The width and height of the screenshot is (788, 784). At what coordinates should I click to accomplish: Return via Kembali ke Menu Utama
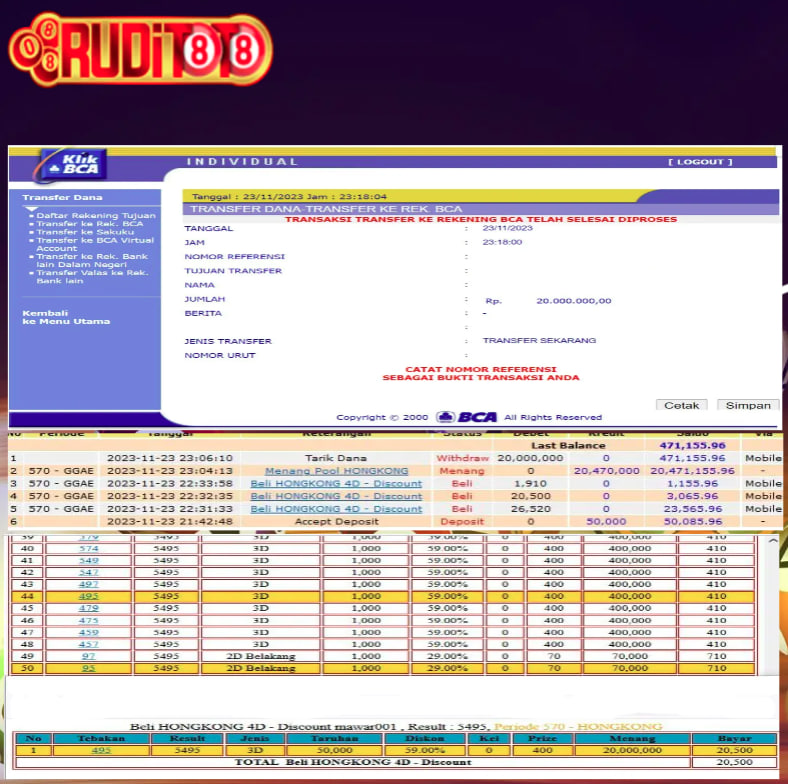[x=66, y=317]
